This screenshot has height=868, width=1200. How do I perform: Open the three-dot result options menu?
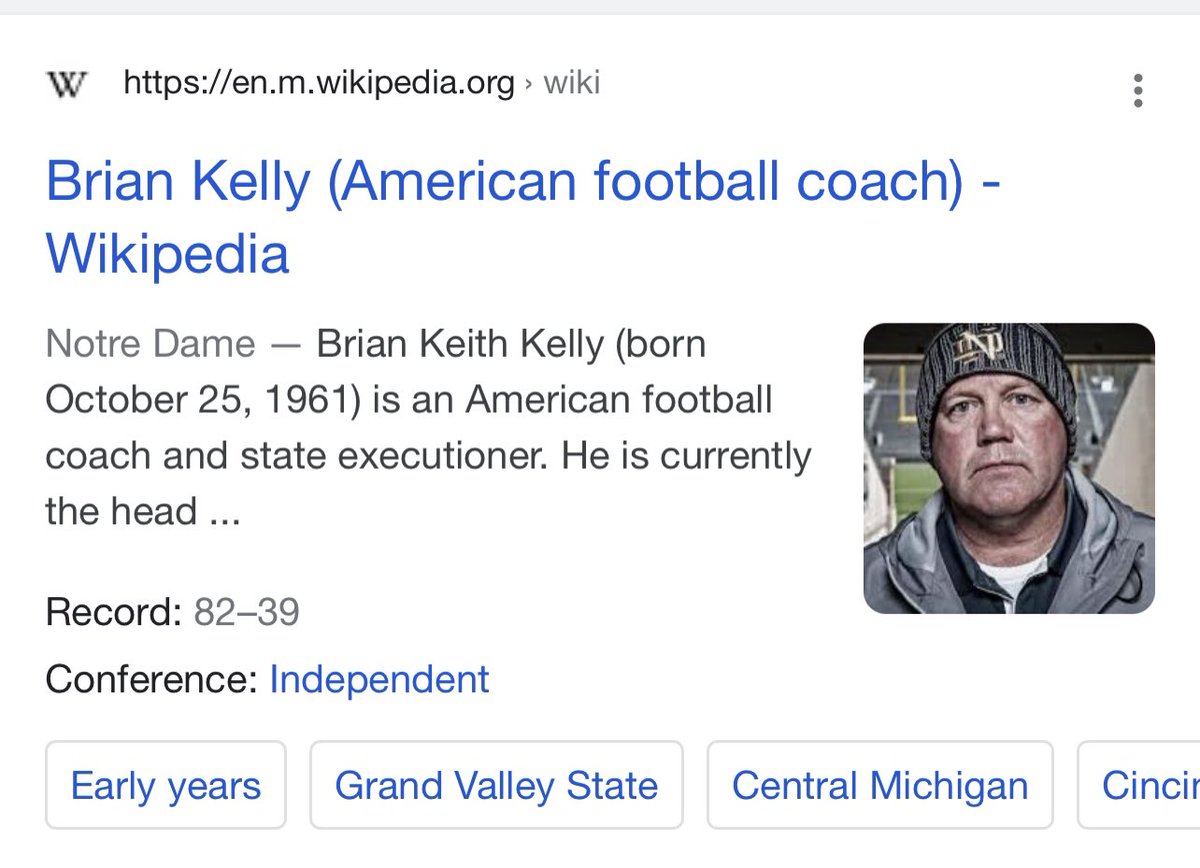(1137, 91)
